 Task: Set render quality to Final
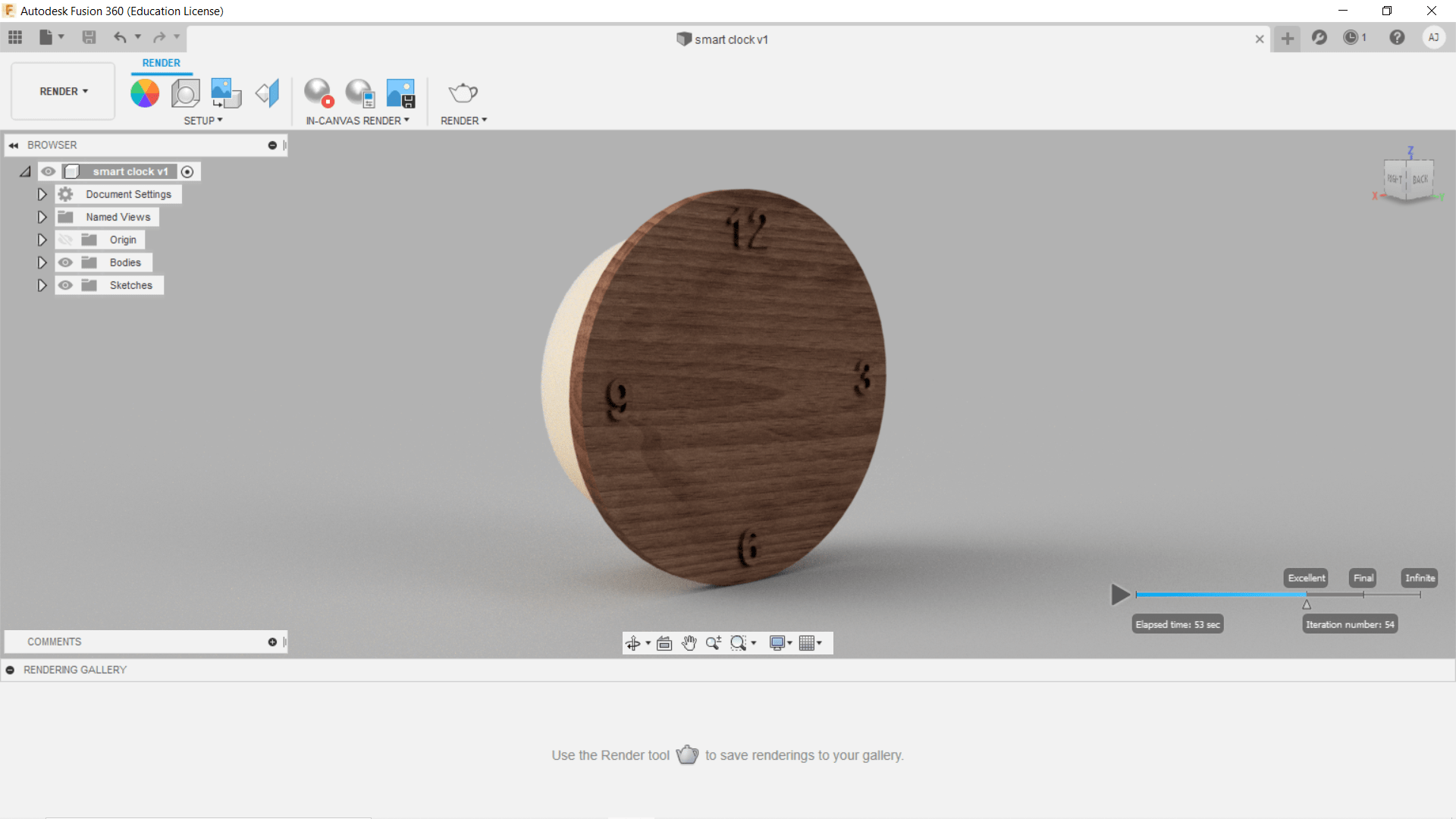click(x=1363, y=578)
